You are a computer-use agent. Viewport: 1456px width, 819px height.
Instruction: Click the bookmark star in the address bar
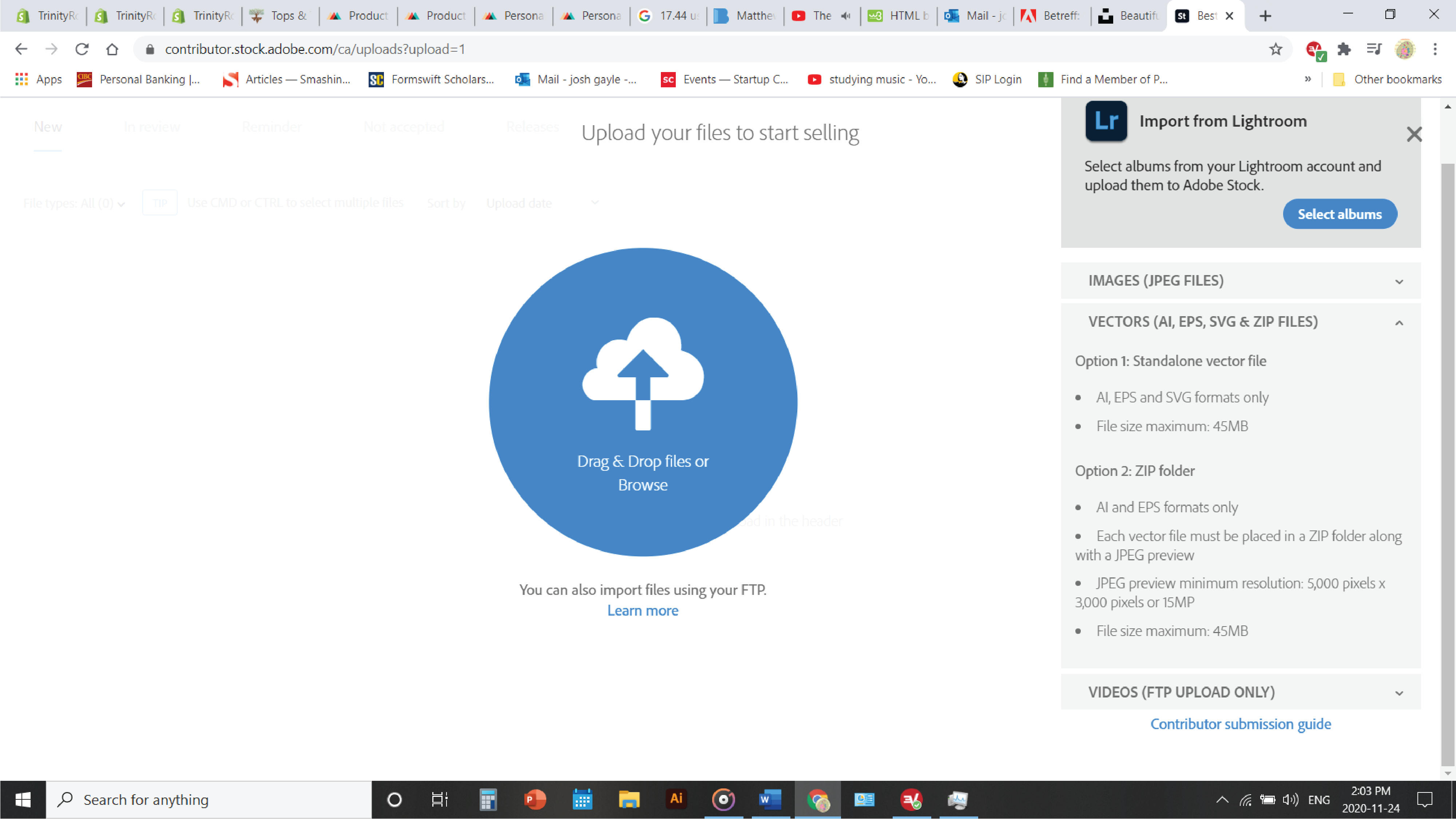point(1276,49)
